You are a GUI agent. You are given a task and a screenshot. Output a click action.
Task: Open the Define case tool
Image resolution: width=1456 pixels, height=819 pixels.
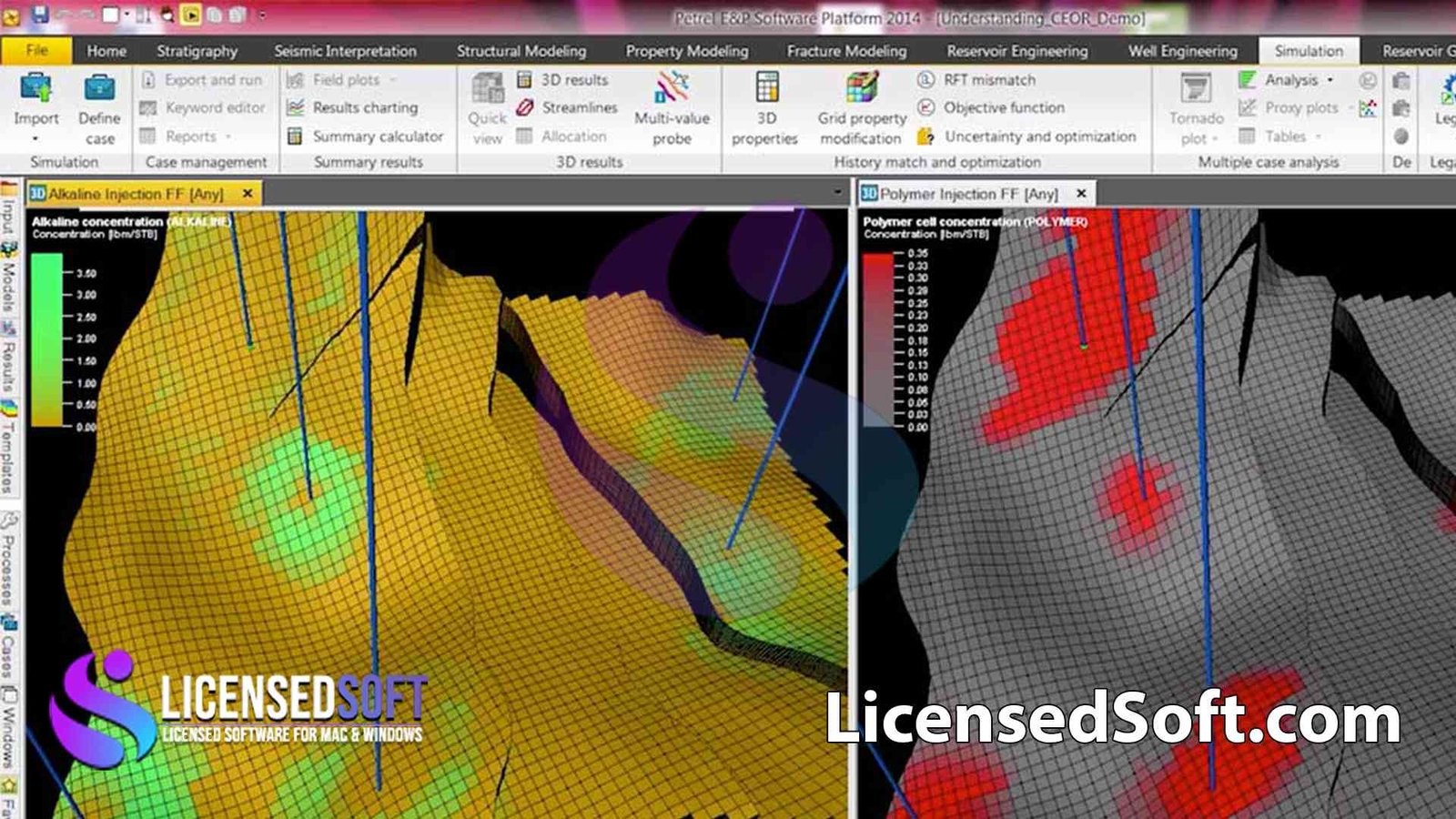pyautogui.click(x=99, y=109)
